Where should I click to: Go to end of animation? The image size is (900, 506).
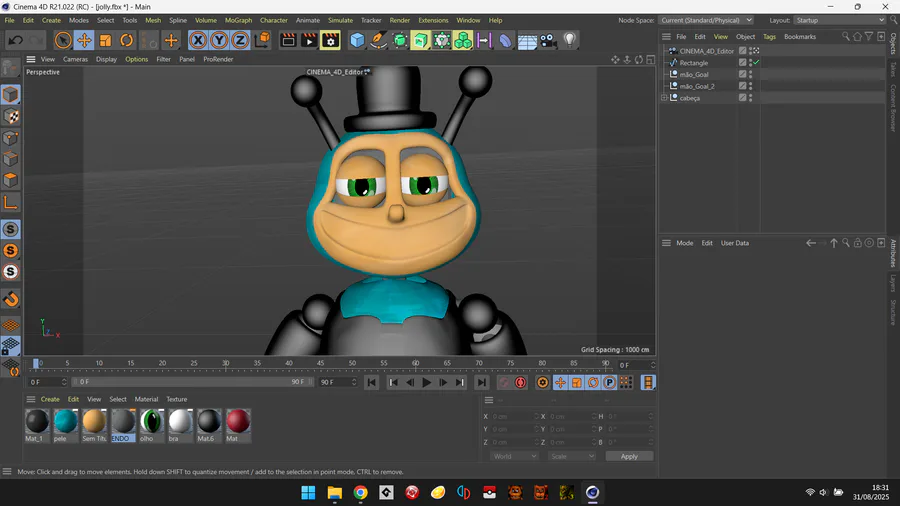(482, 383)
